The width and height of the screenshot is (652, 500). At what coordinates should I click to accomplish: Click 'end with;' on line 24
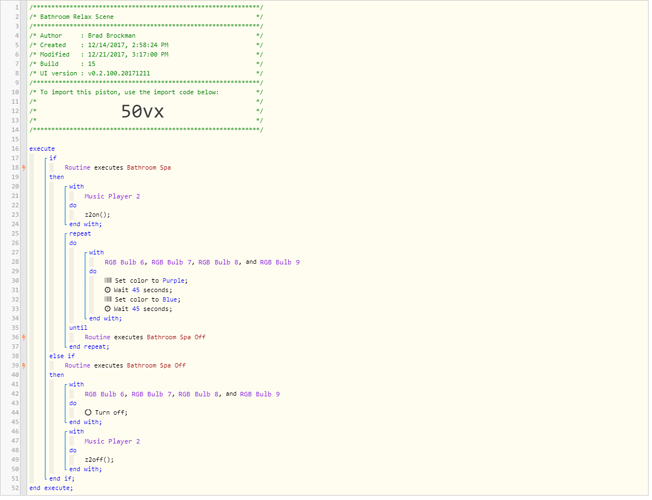[85, 224]
